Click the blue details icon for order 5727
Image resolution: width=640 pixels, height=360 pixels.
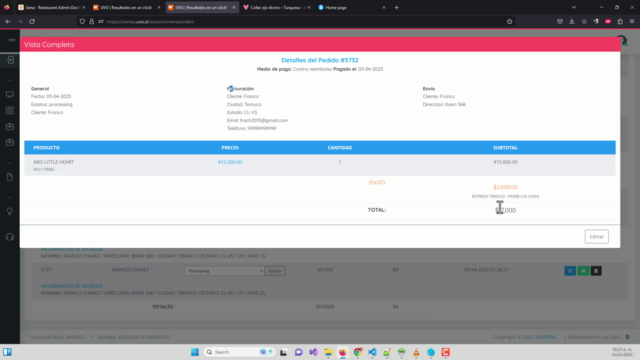tap(570, 271)
